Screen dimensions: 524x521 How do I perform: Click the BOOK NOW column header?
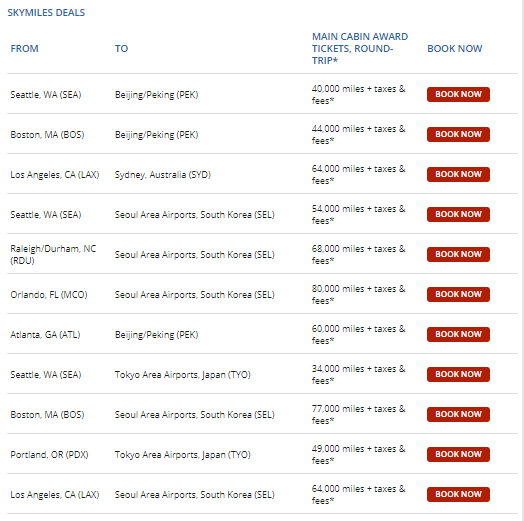[454, 49]
